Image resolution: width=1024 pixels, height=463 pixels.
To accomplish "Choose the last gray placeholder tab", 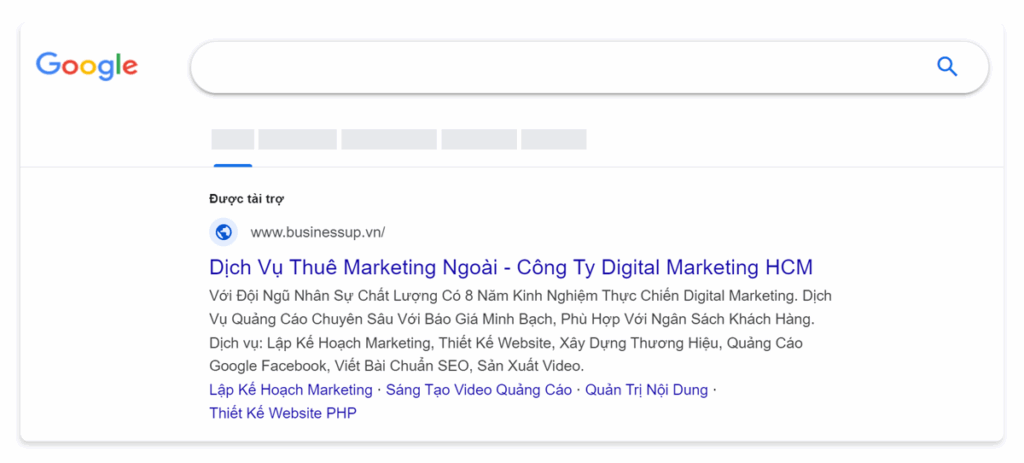I will click(553, 140).
